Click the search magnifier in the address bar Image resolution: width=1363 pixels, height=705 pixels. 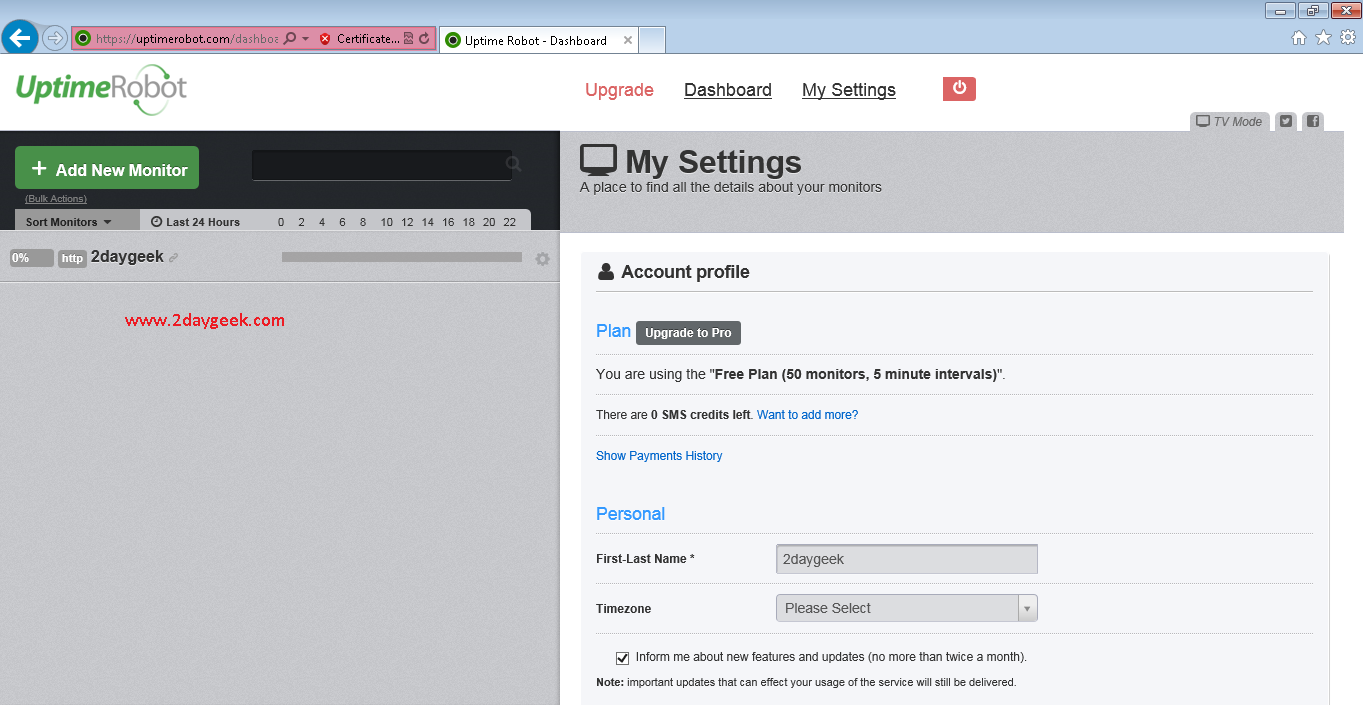pyautogui.click(x=290, y=39)
